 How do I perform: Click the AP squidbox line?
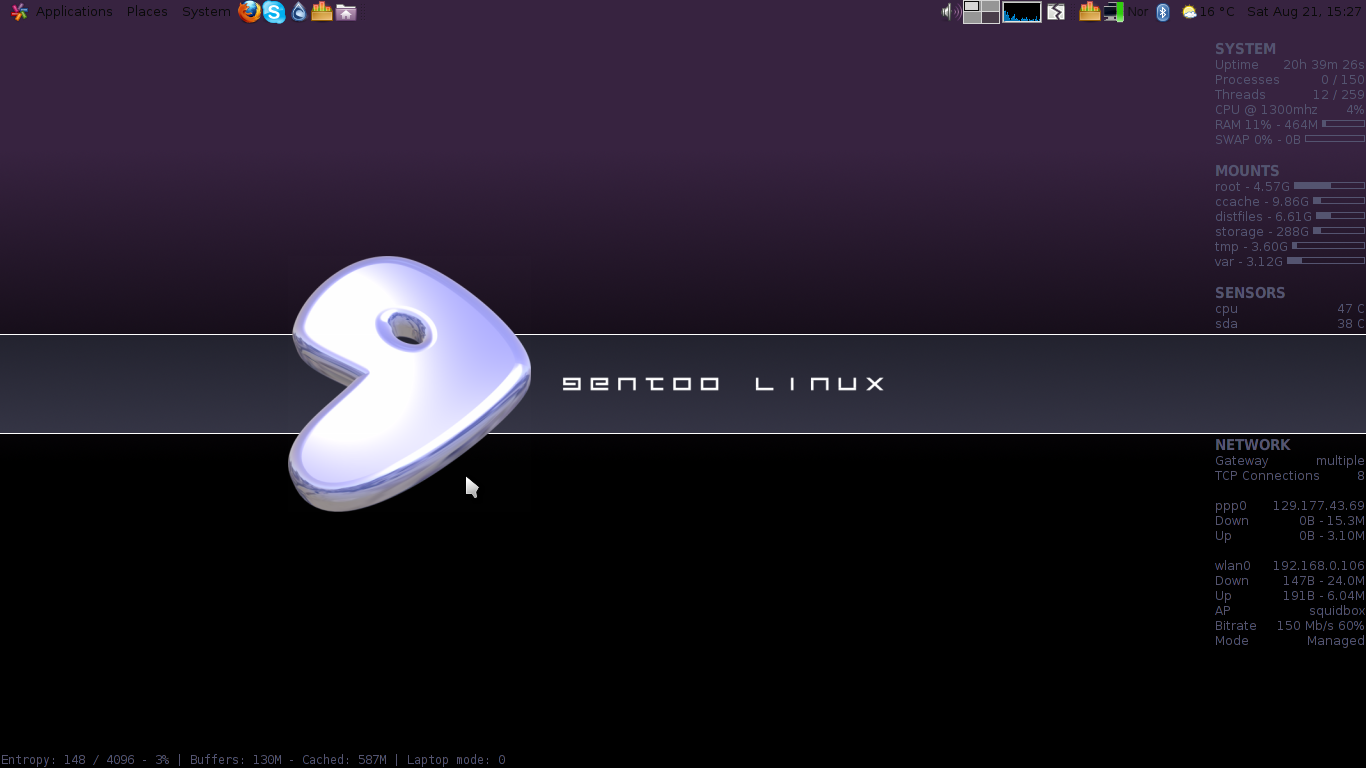pos(1290,611)
